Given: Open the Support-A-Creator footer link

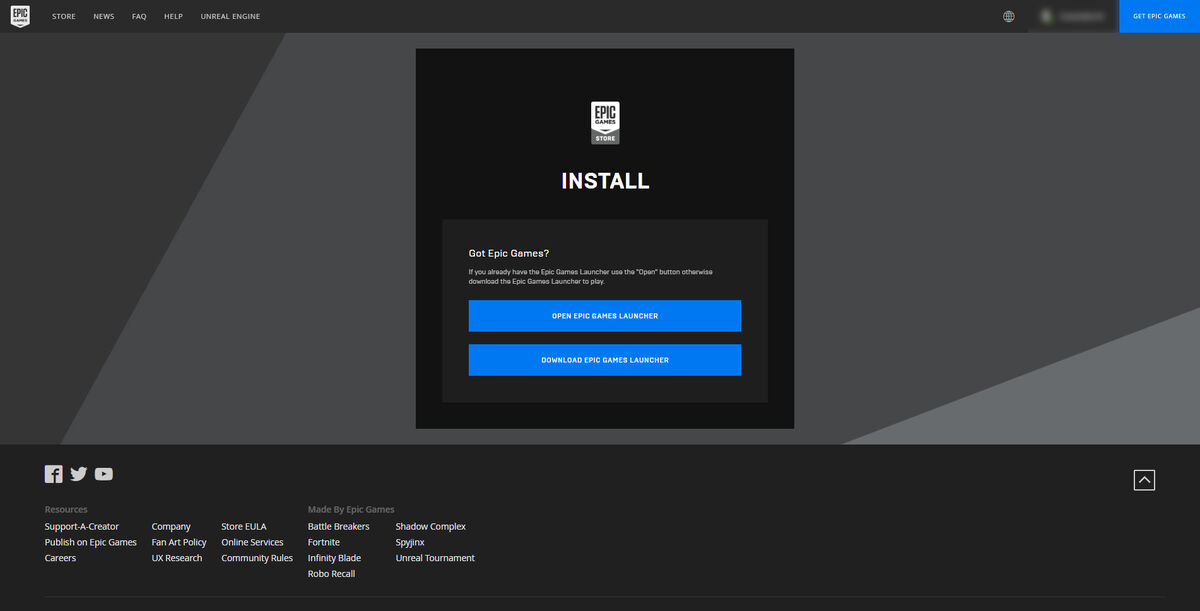Looking at the screenshot, I should pyautogui.click(x=82, y=526).
